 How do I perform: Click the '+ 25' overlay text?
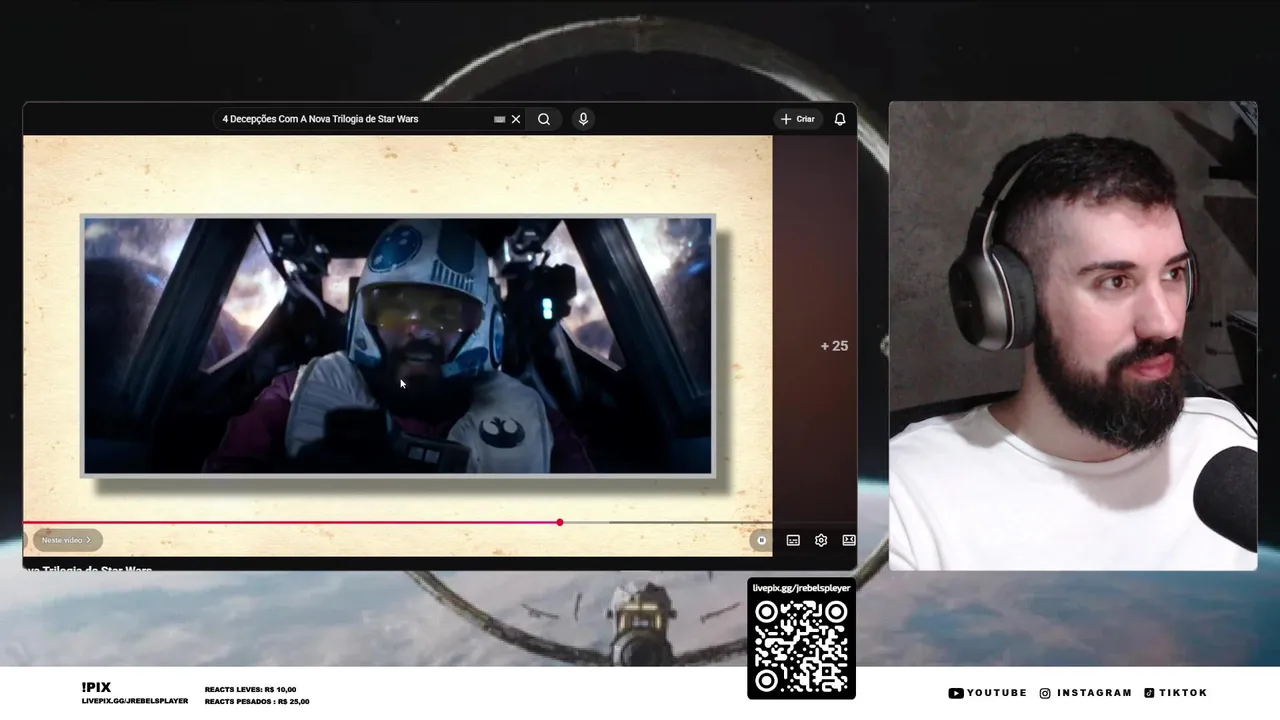[x=834, y=346]
